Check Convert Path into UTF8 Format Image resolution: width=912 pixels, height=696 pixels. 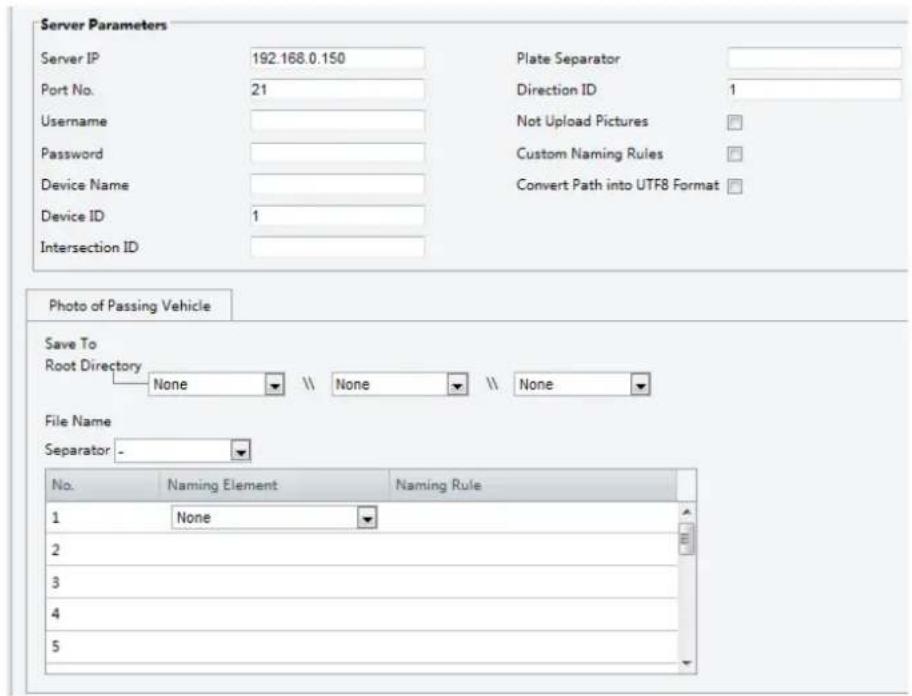(735, 186)
